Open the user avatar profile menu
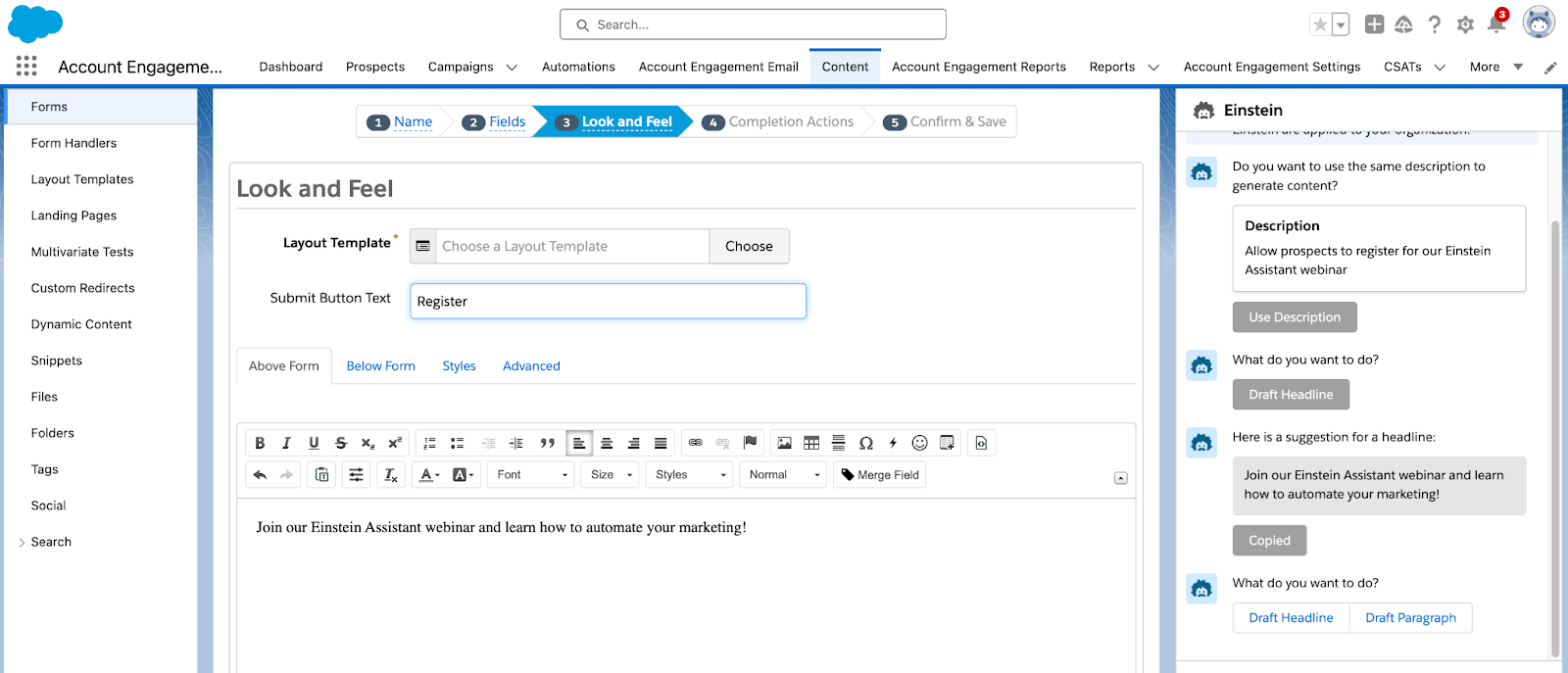The height and width of the screenshot is (673, 1568). [x=1539, y=23]
